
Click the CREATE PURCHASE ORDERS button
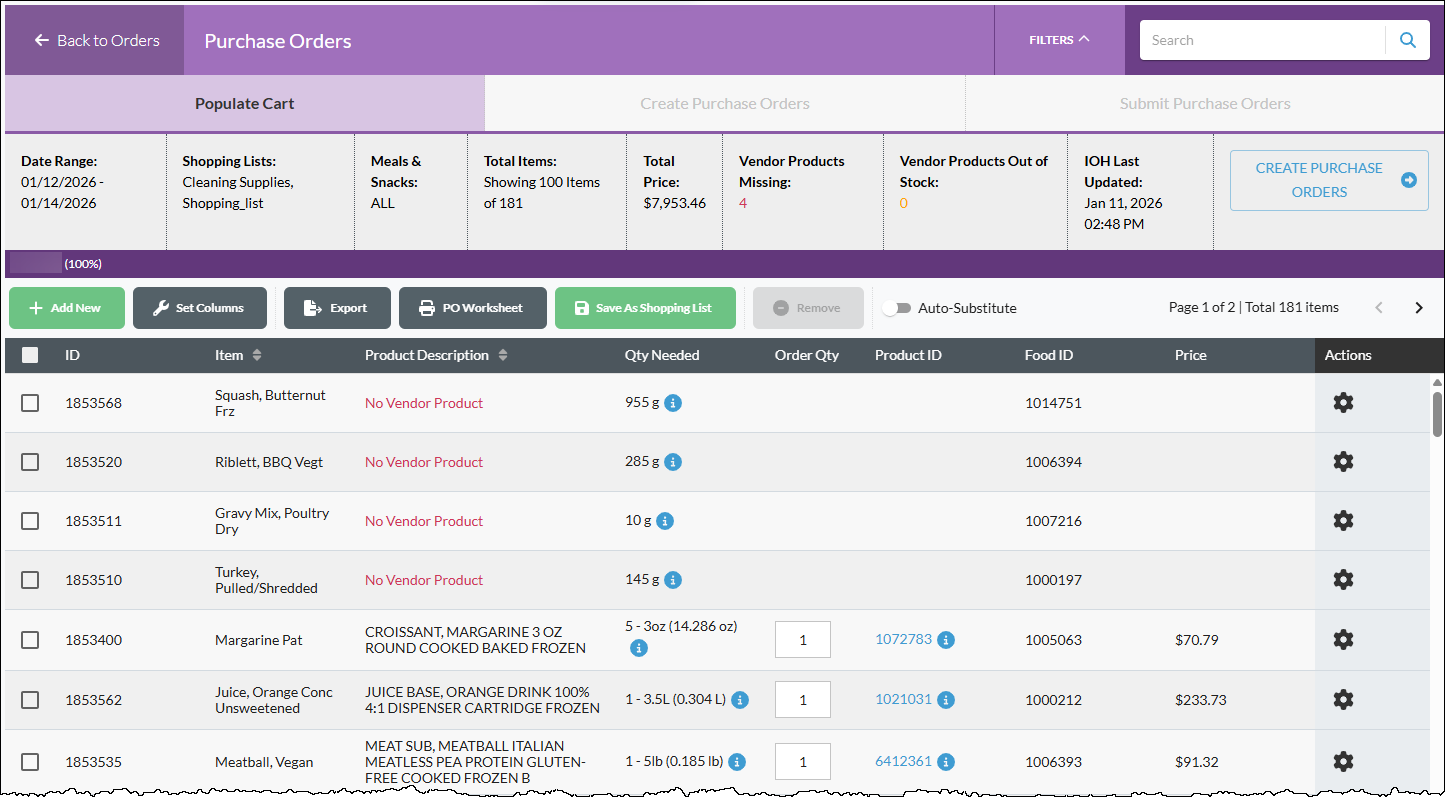click(x=1329, y=181)
